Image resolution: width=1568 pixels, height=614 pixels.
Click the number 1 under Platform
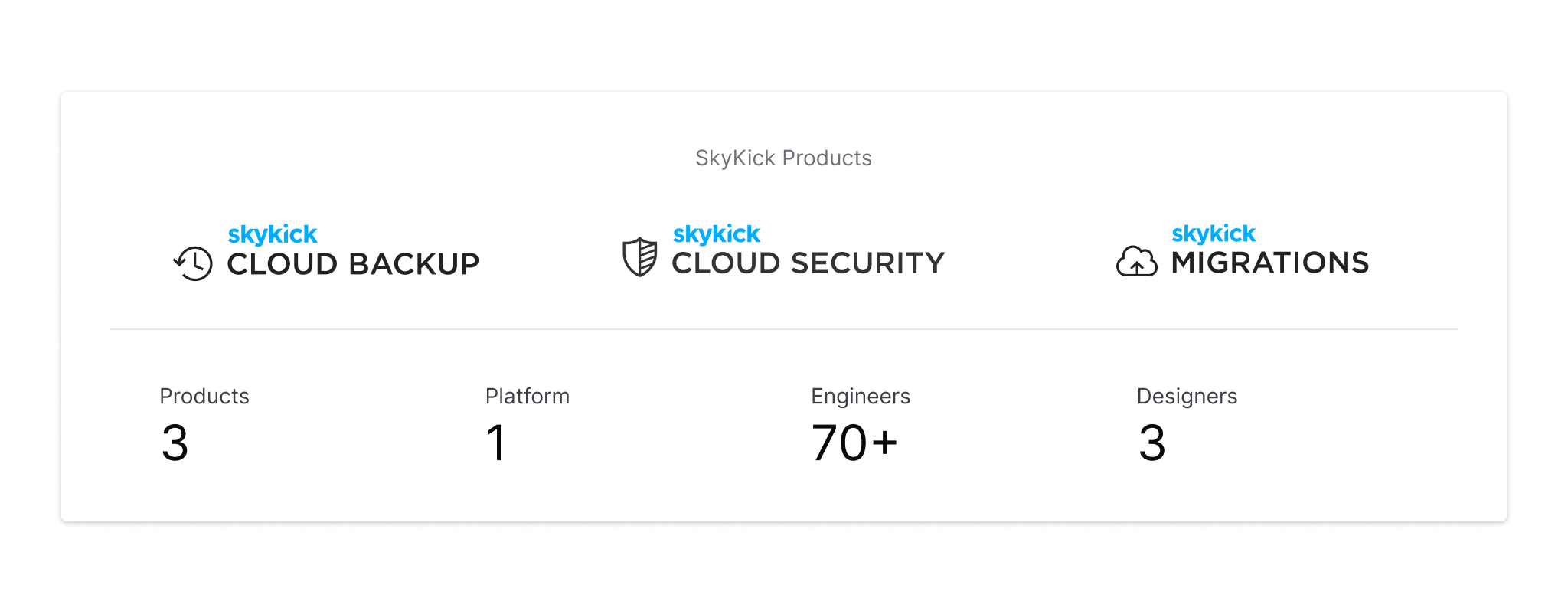tap(496, 443)
